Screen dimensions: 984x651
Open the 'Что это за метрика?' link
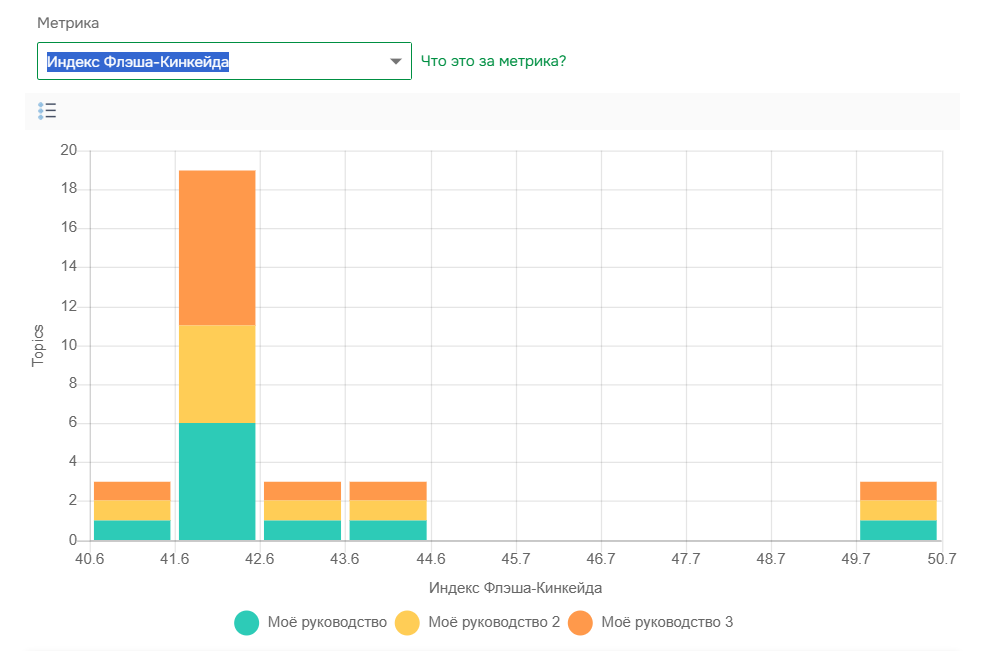coord(493,61)
